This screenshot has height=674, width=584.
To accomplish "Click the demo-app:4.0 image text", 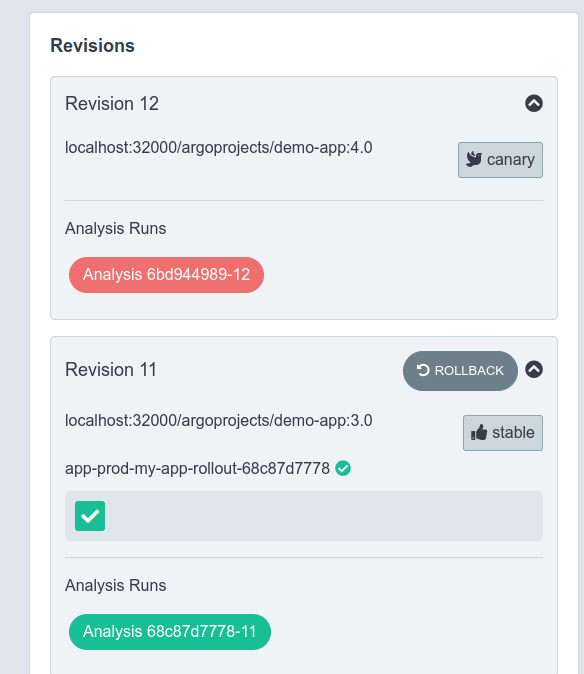I will [x=219, y=147].
